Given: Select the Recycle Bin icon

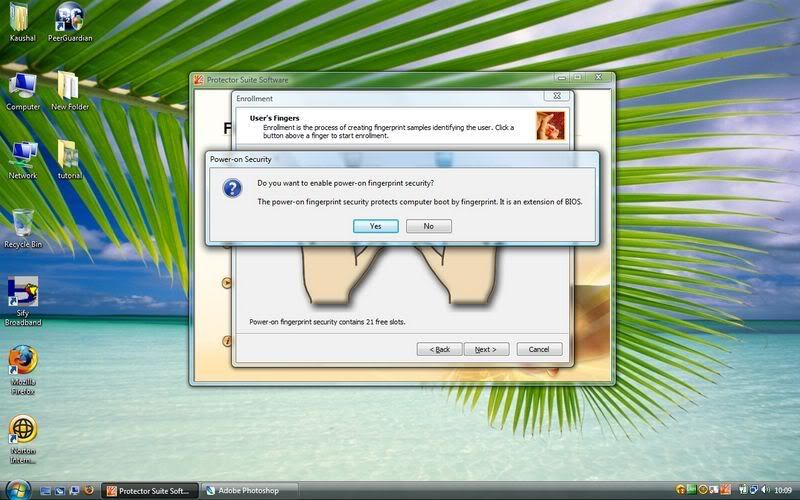Looking at the screenshot, I should (23, 229).
